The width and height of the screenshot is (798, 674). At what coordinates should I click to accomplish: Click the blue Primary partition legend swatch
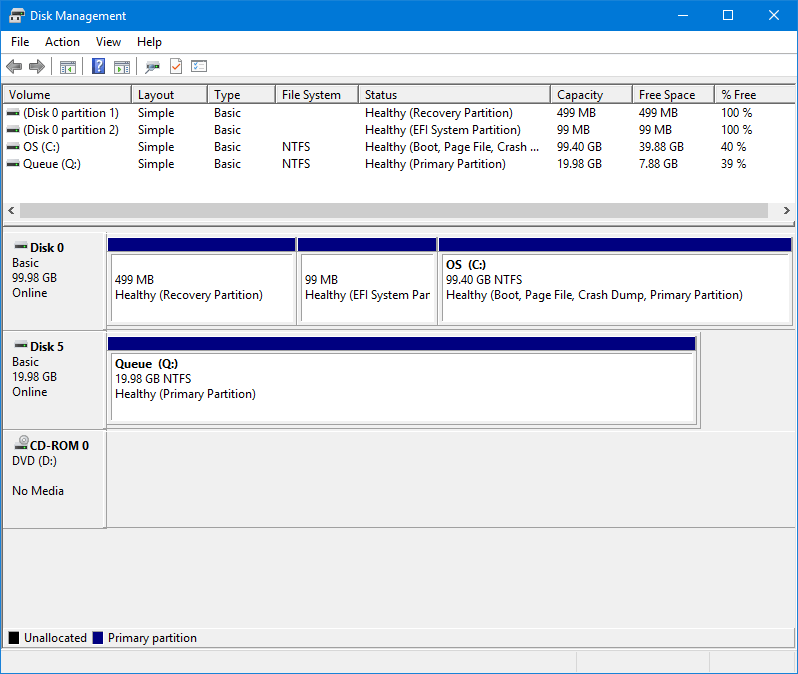(x=98, y=638)
